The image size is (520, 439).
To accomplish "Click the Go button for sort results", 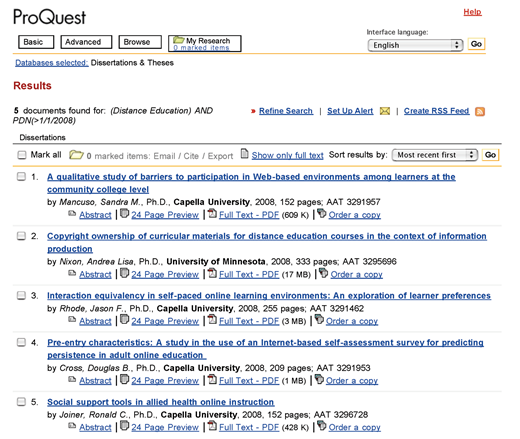I will click(x=490, y=155).
